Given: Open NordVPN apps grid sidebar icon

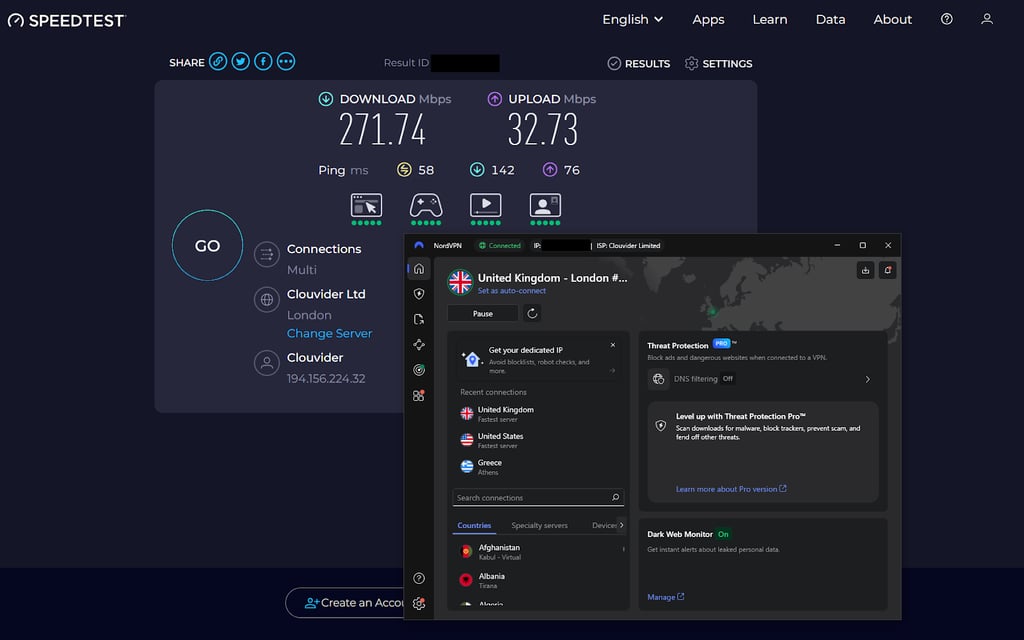Looking at the screenshot, I should click(x=419, y=395).
